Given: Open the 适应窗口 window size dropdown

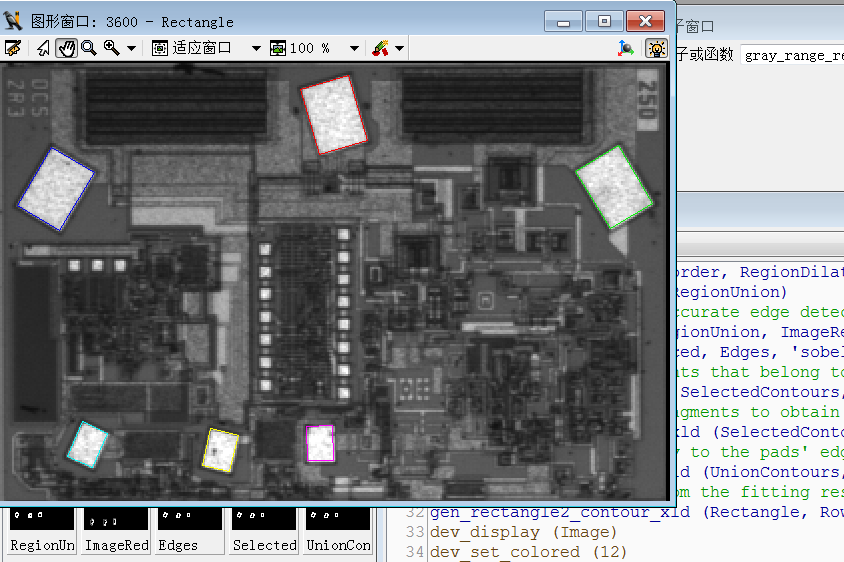Looking at the screenshot, I should tap(256, 48).
